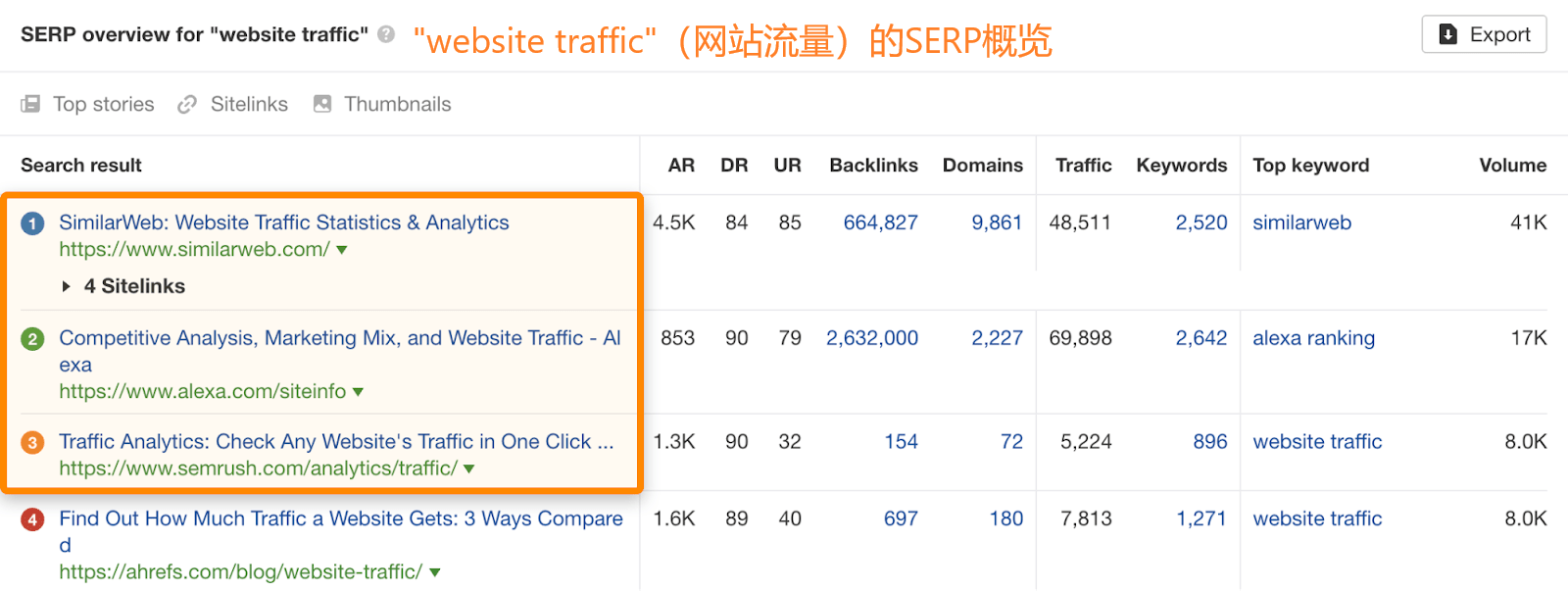The width and height of the screenshot is (1568, 591).
Task: Open dropdown next to alexa.com/siteinfo URL
Action: [x=358, y=392]
